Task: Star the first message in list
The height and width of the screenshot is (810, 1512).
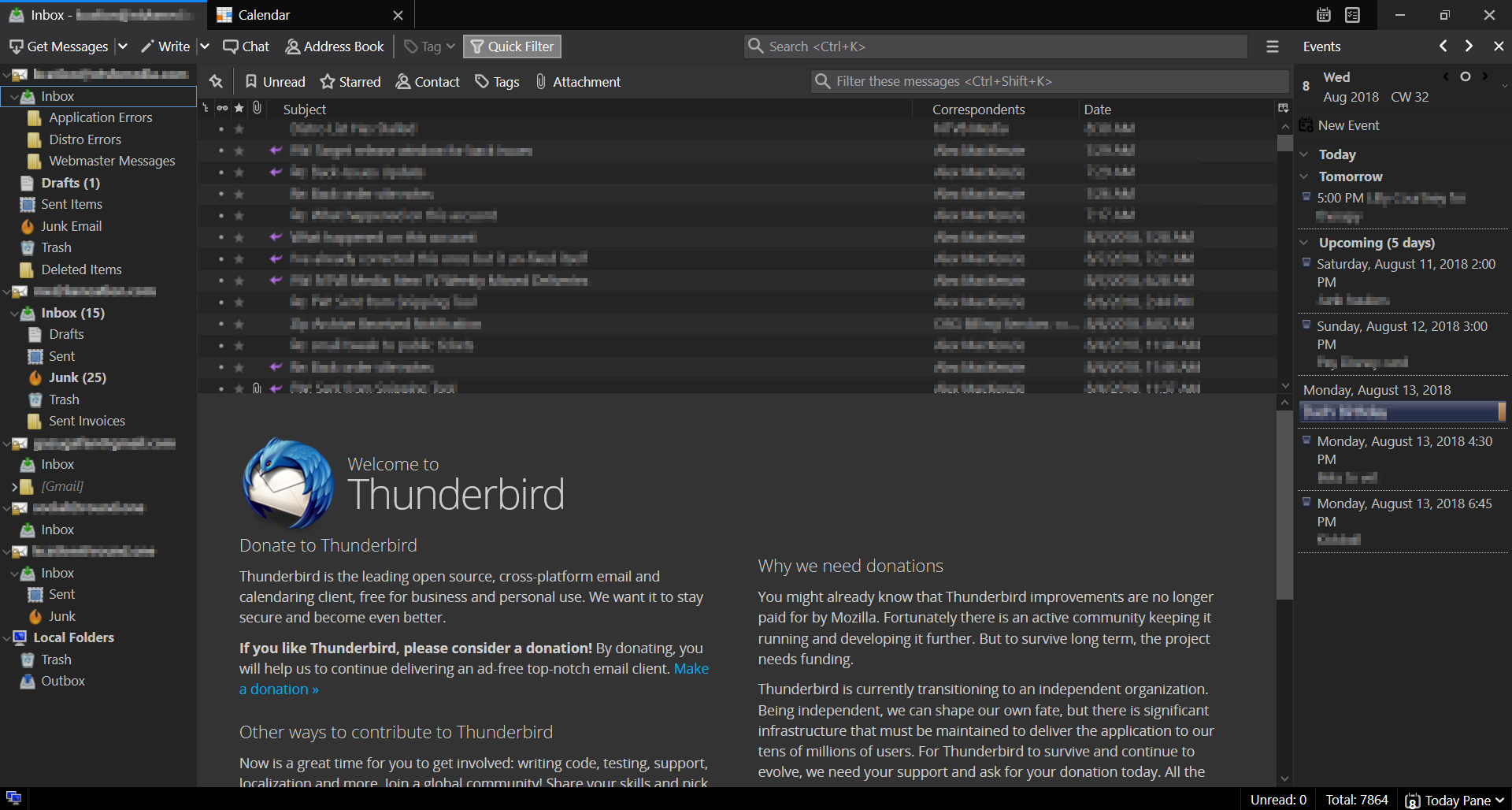Action: [239, 128]
